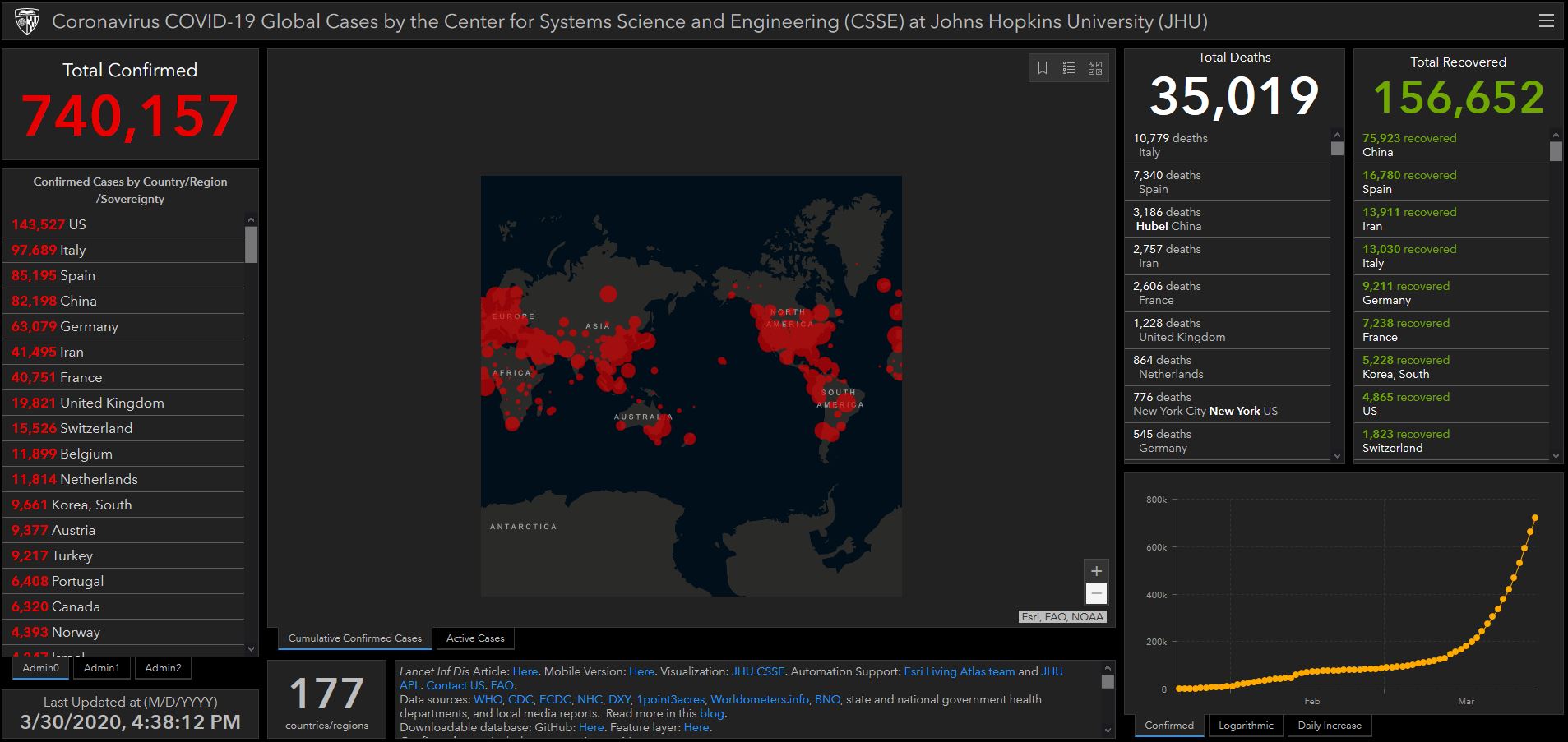Click the 5,228 recovered Korea, South entry

point(1453,367)
